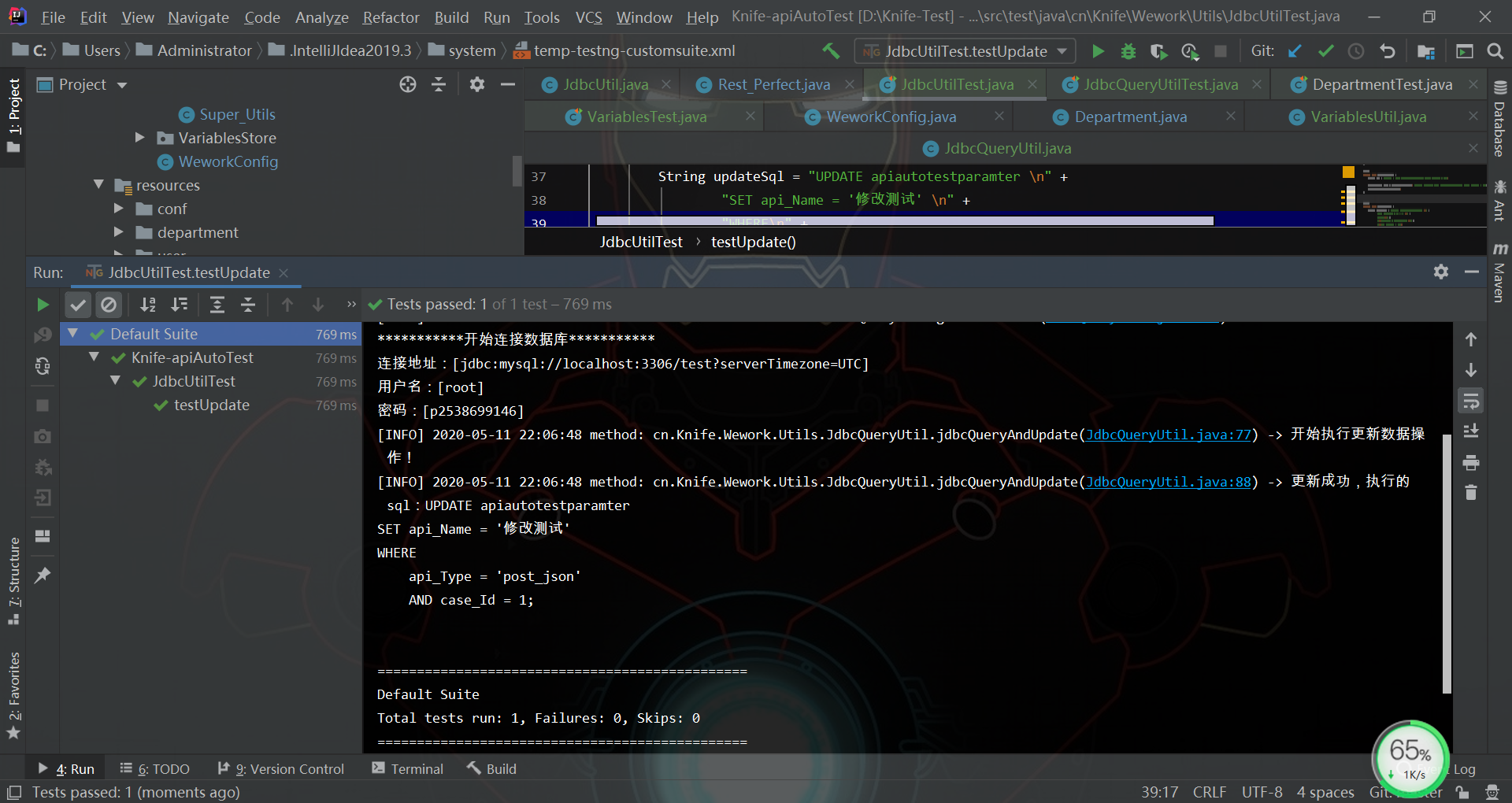This screenshot has height=803, width=1512.
Task: Click the UTF-8 encoding in status bar
Action: click(1262, 792)
